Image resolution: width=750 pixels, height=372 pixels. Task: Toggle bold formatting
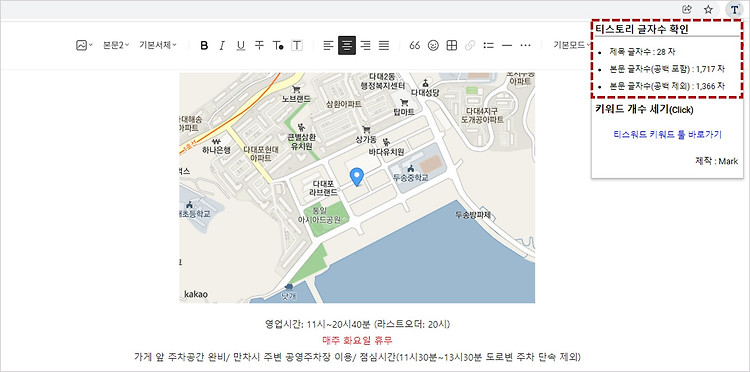[204, 45]
